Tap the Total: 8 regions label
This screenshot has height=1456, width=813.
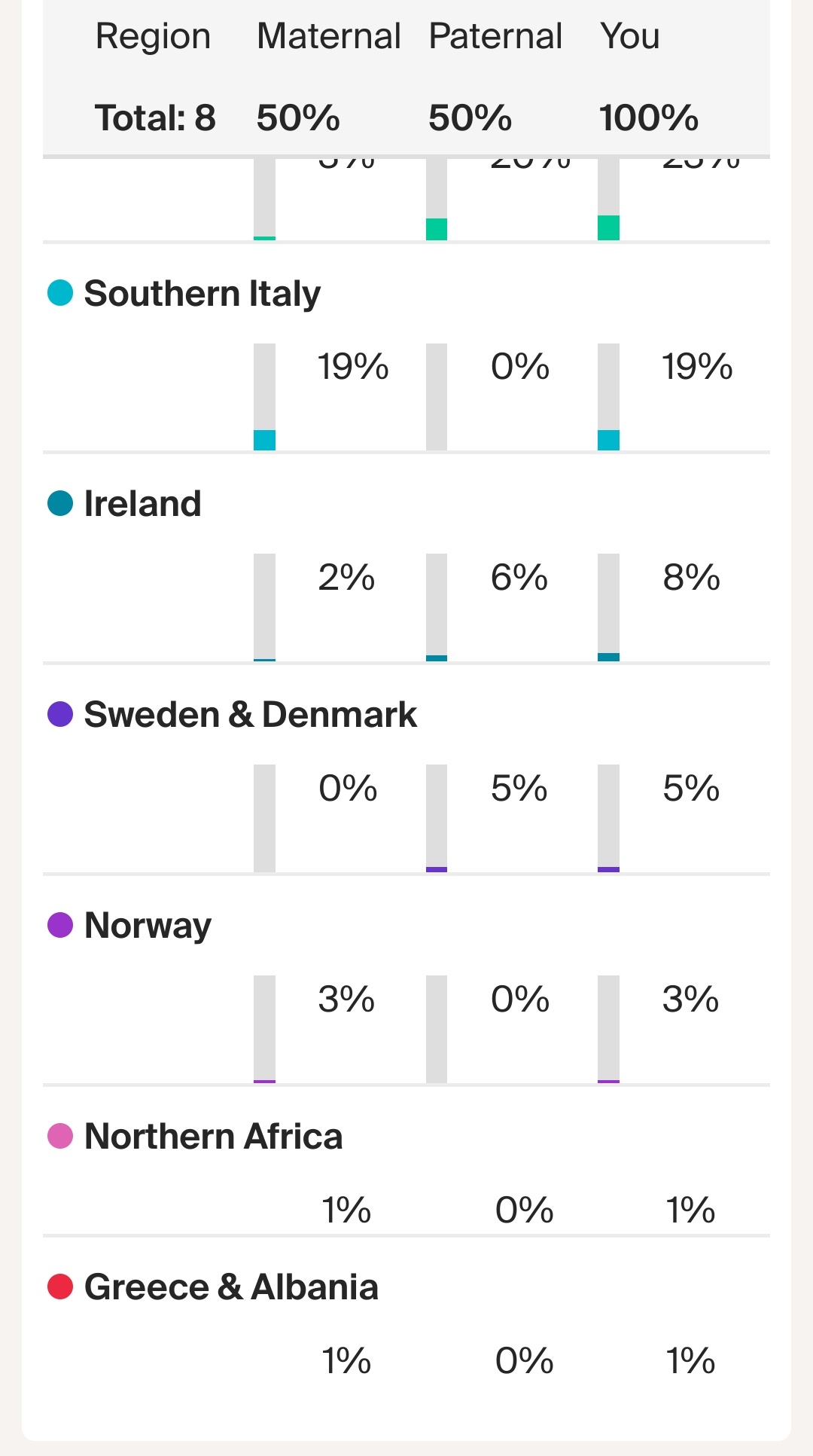(155, 118)
